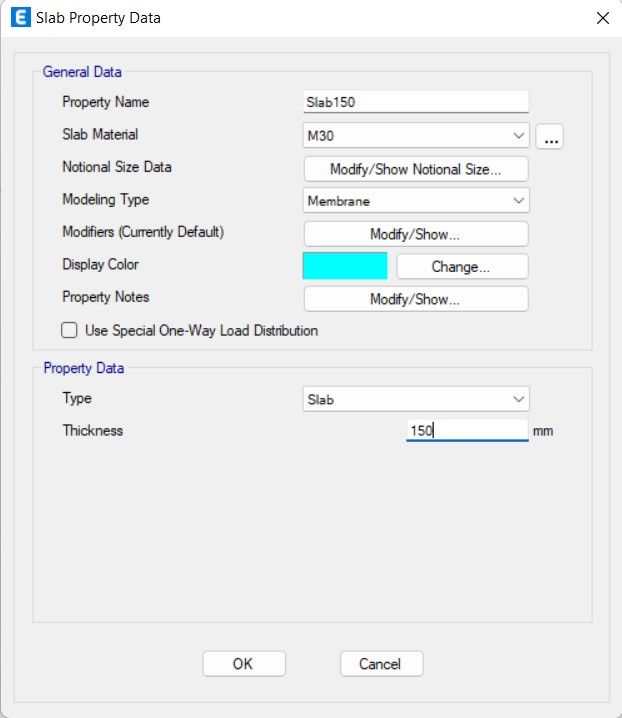Click the Notional Size Data label

(117, 167)
